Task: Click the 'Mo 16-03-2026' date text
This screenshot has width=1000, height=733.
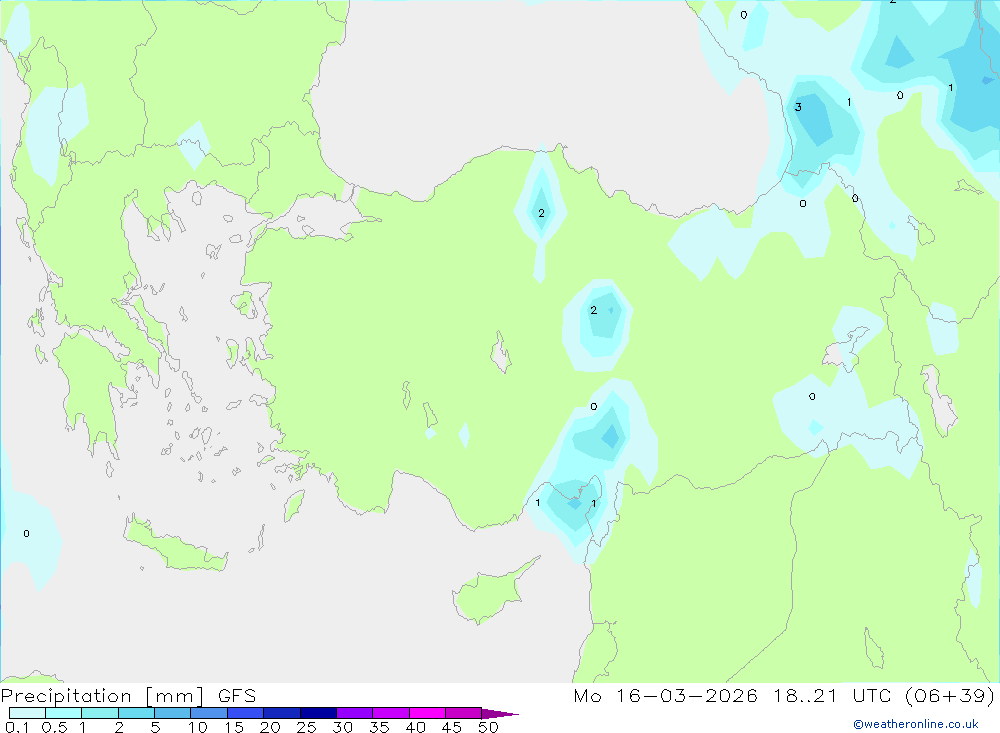Action: (666, 696)
